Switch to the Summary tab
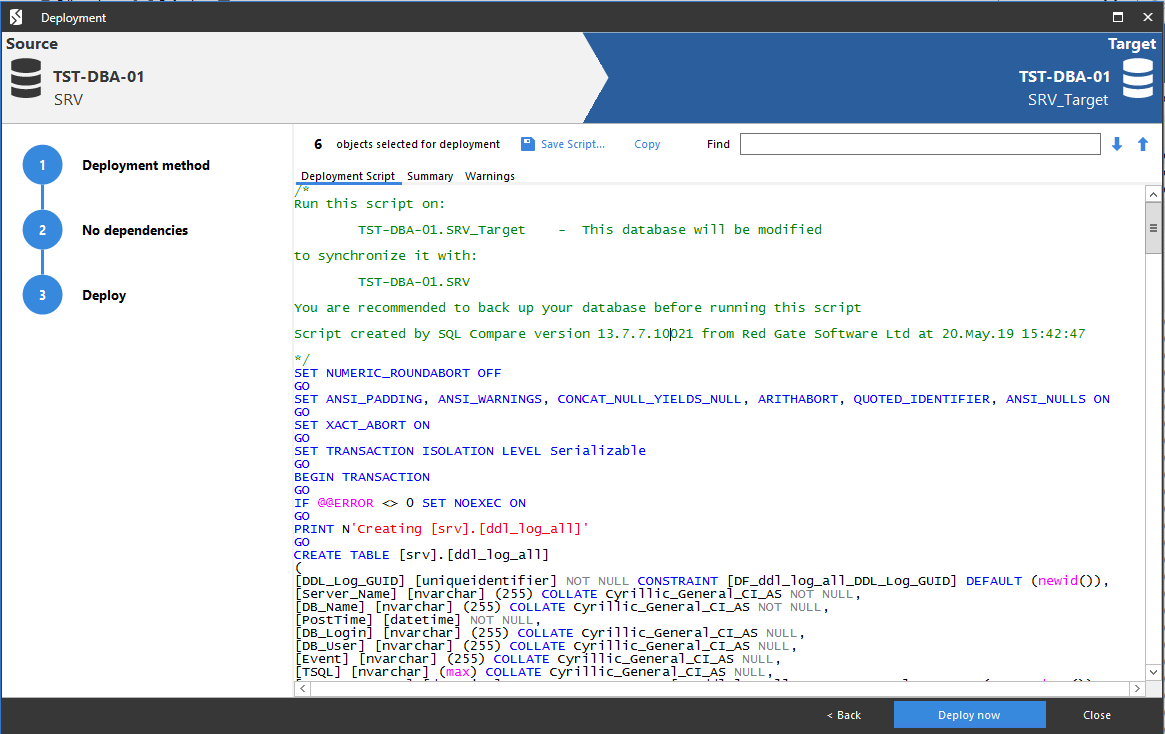1165x734 pixels. (x=430, y=175)
